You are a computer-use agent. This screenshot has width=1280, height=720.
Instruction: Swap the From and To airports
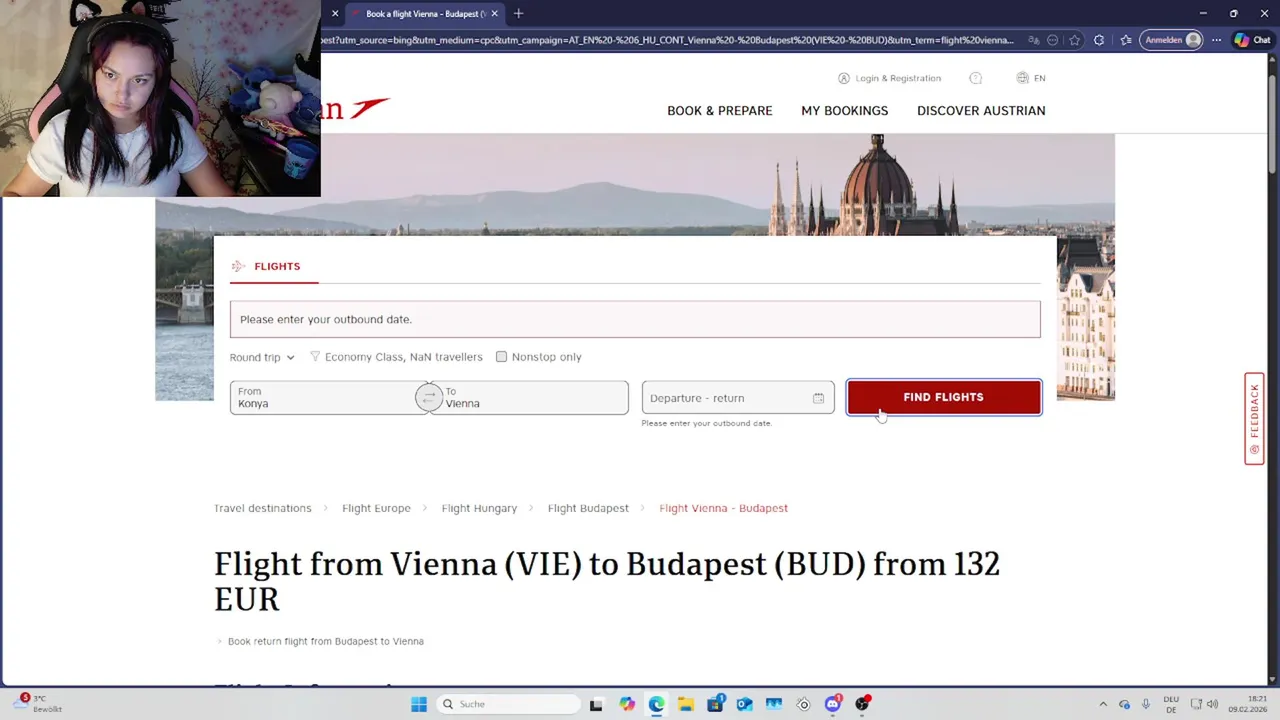tap(428, 397)
